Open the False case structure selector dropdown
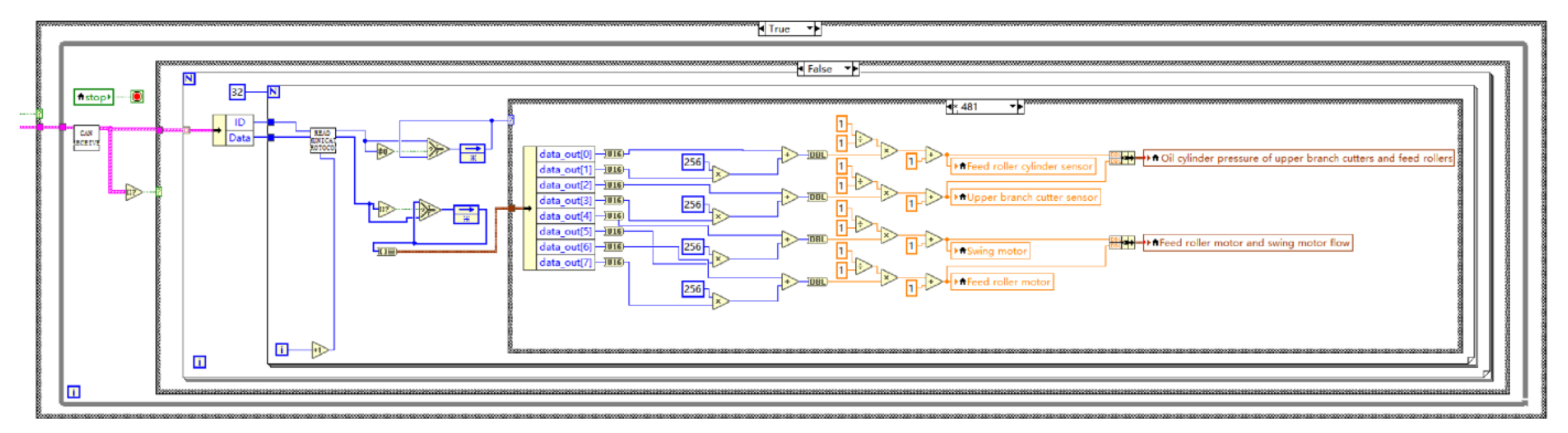Image resolution: width=1568 pixels, height=433 pixels. pyautogui.click(x=847, y=69)
